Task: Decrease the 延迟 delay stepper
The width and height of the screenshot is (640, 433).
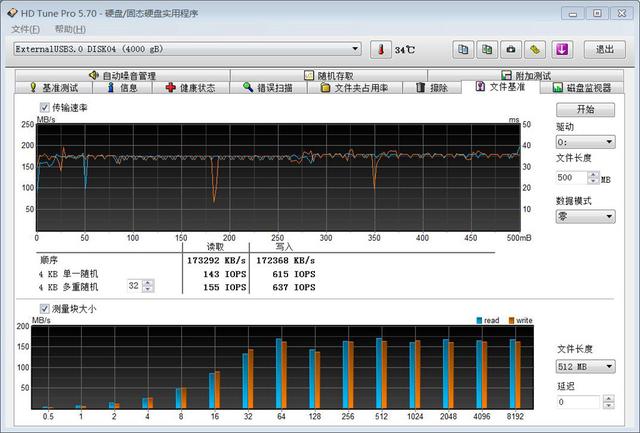Action: pyautogui.click(x=609, y=405)
